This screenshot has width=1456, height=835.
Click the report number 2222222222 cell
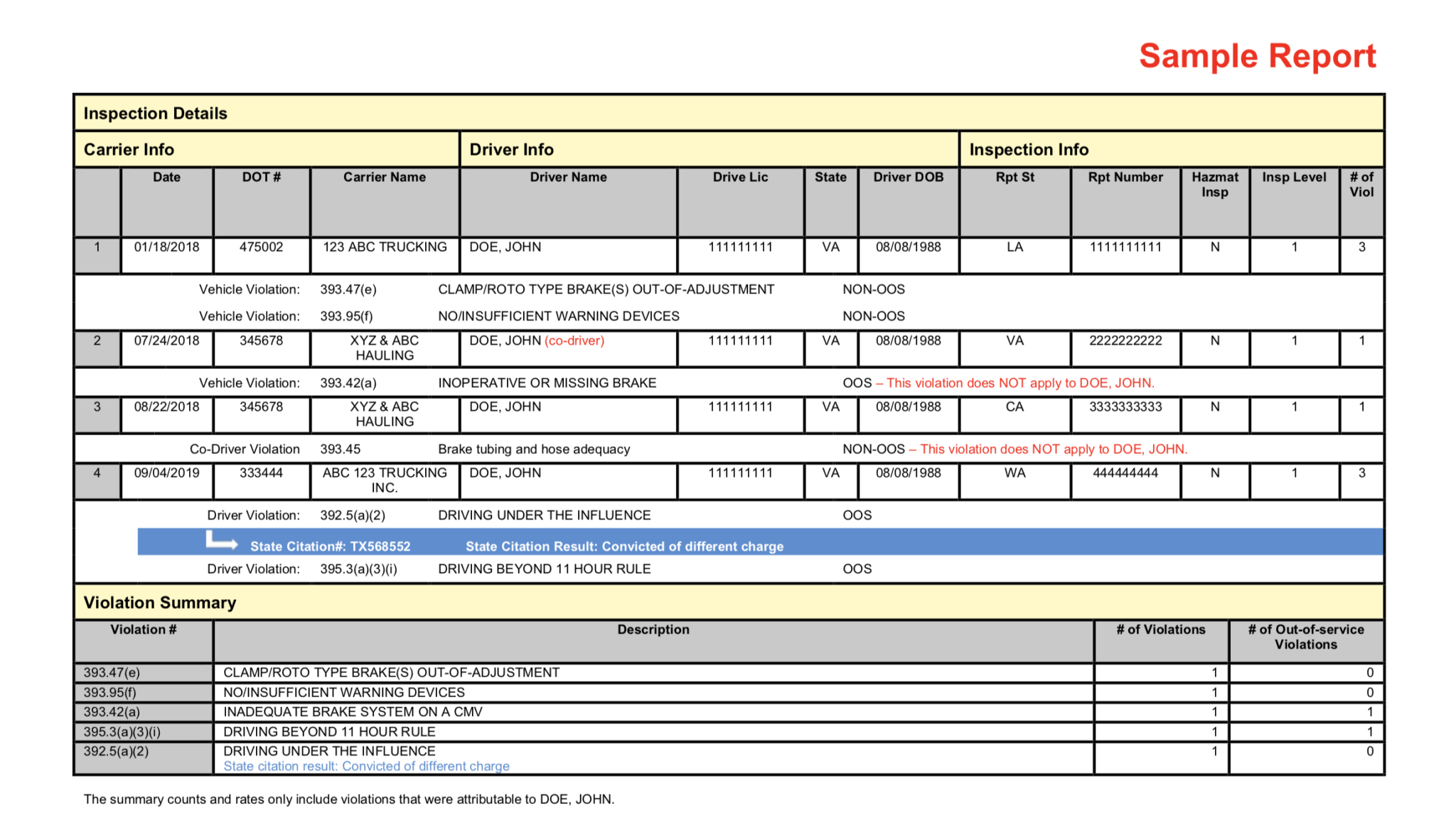(1125, 341)
